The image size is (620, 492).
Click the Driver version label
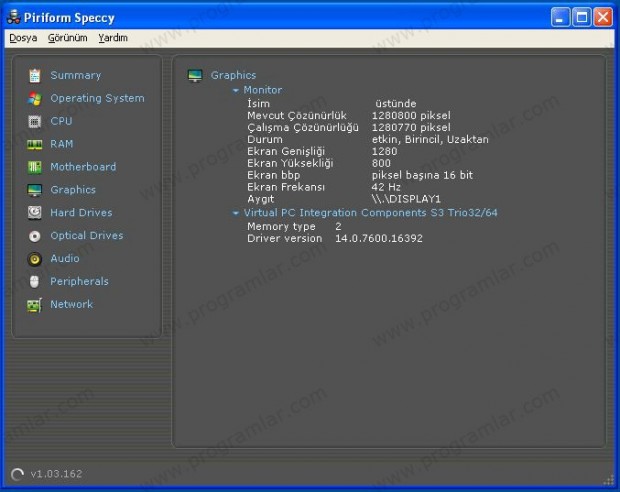pos(285,238)
